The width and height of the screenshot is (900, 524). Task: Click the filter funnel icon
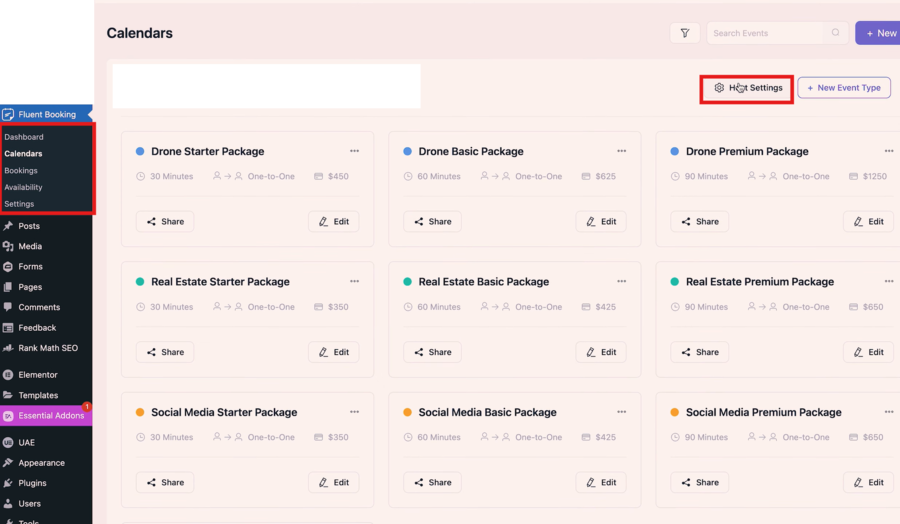(685, 33)
